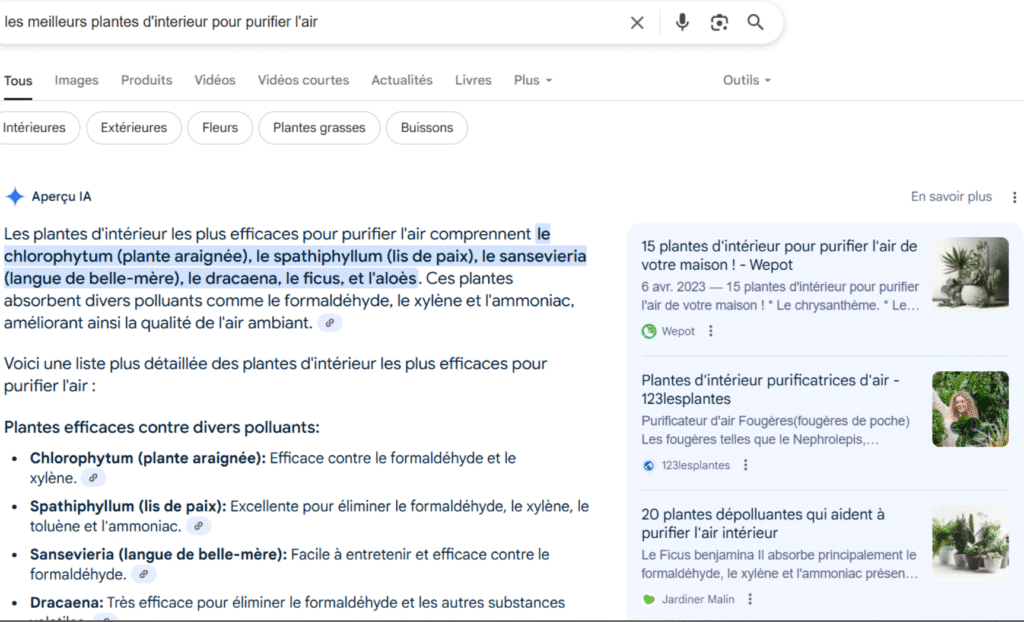Click the 'Voici une liste plus détaillée' paragraph
The image size is (1024, 622).
[x=276, y=374]
